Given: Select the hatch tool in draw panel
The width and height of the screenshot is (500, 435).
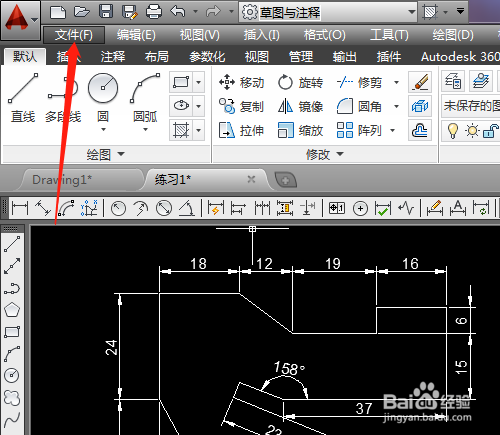Looking at the screenshot, I should pos(181,130).
